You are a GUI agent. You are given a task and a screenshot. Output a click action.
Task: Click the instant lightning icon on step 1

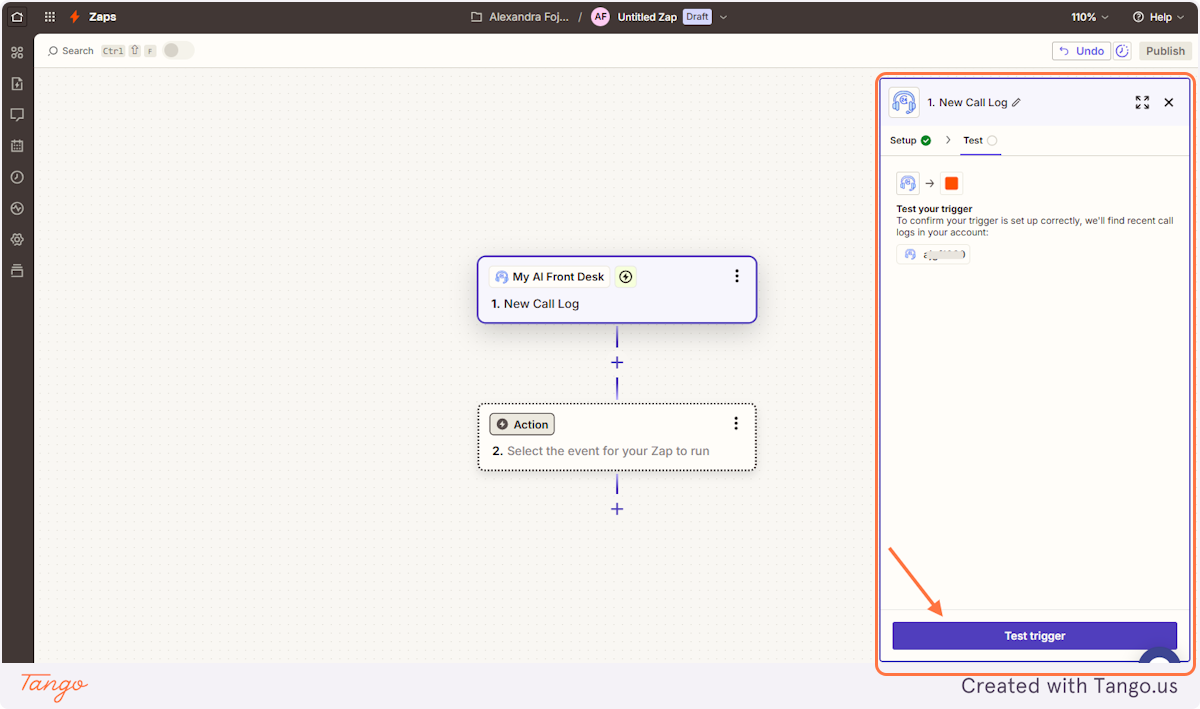pos(626,277)
